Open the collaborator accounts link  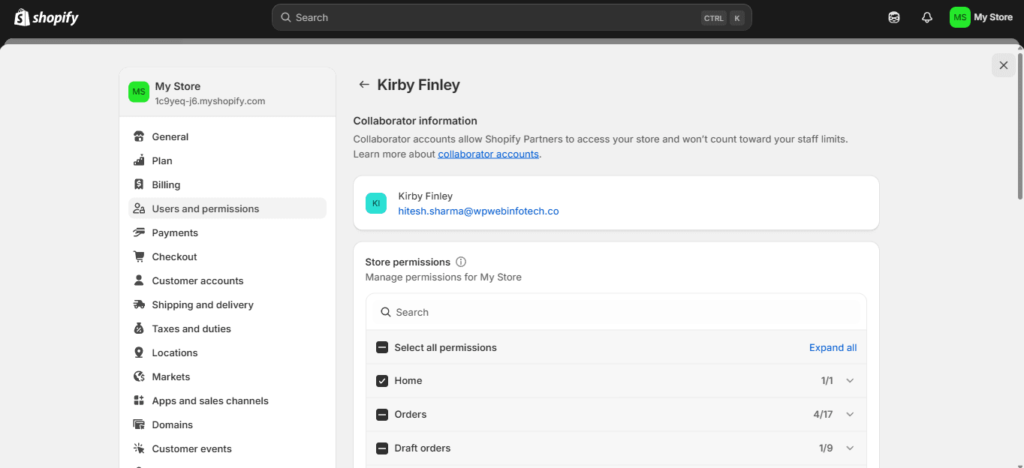[488, 154]
